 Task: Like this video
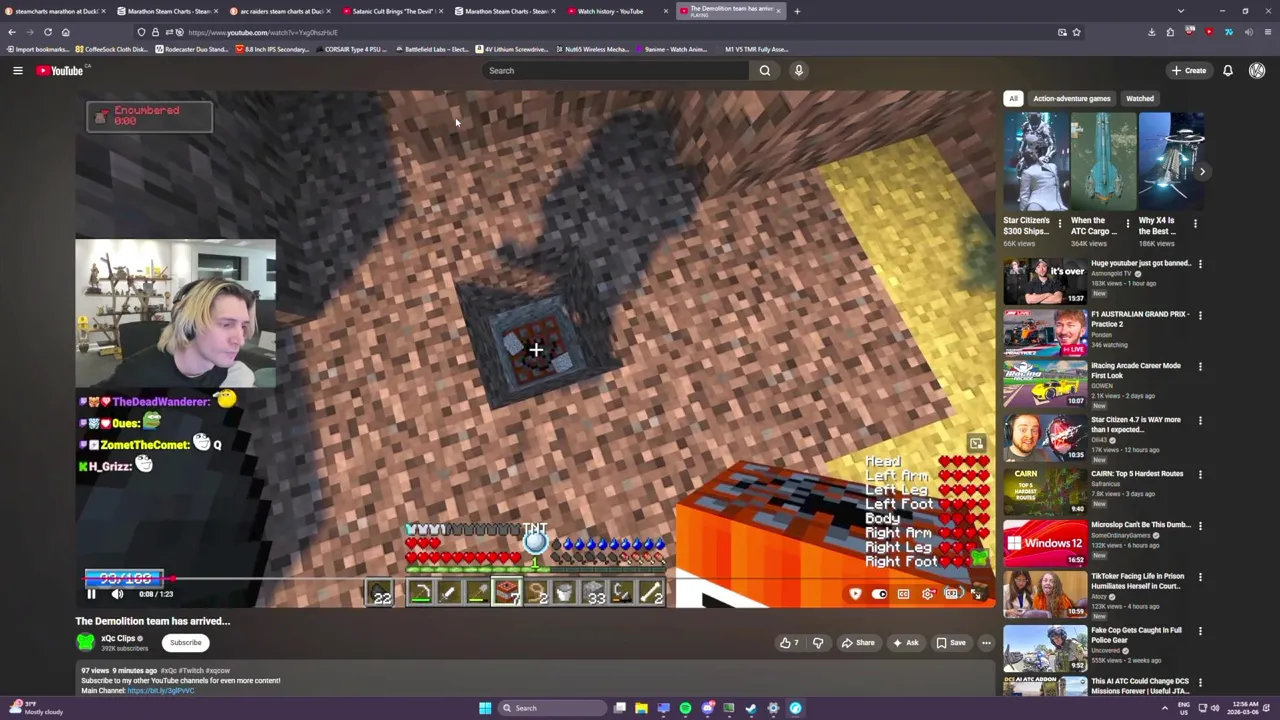[789, 643]
